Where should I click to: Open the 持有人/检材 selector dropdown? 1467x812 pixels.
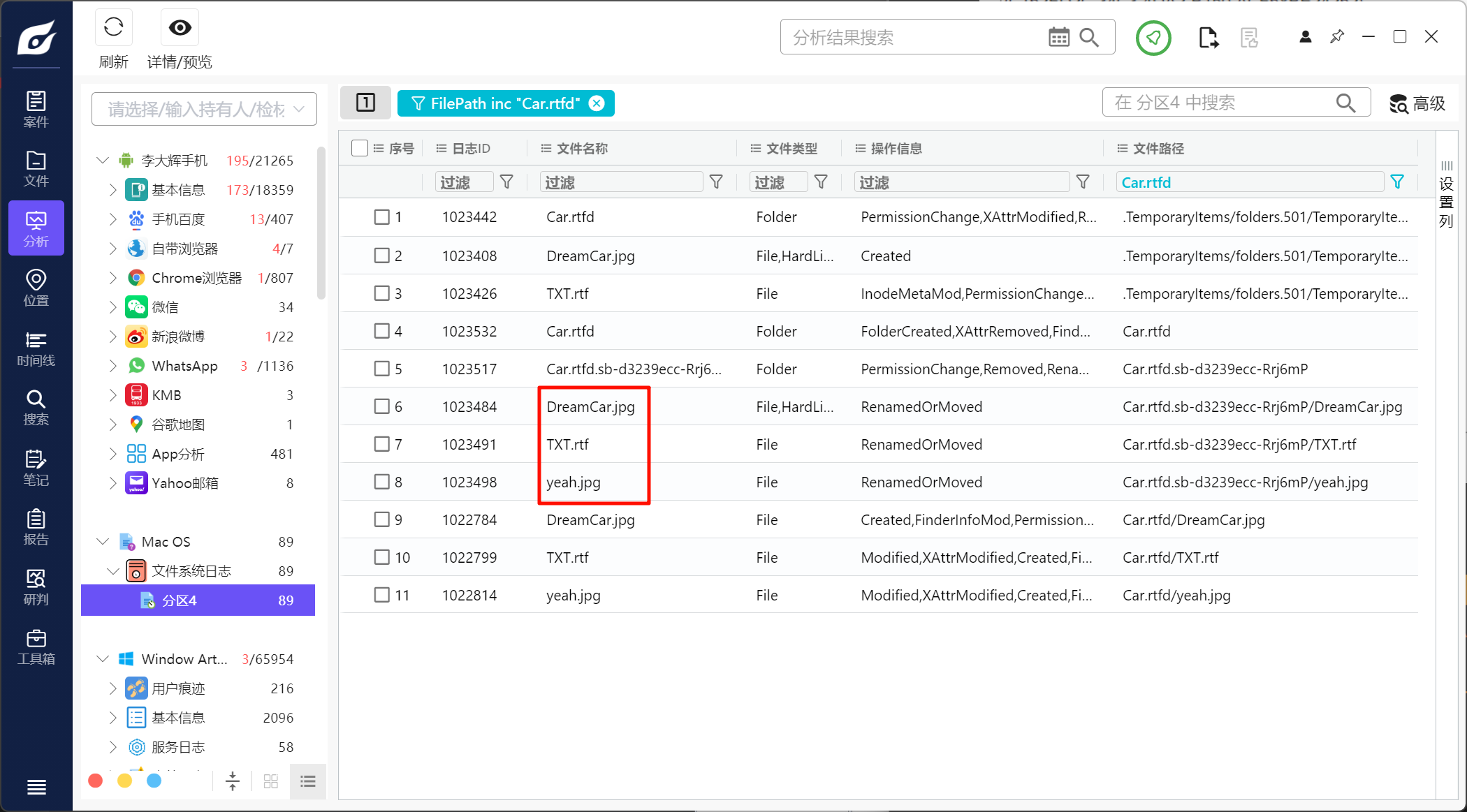tap(204, 109)
